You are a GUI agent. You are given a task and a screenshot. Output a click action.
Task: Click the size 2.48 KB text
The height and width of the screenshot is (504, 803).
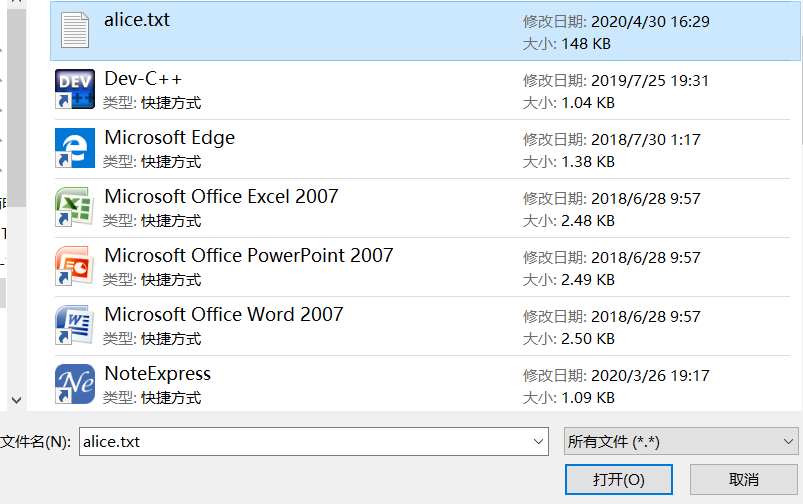click(x=588, y=220)
